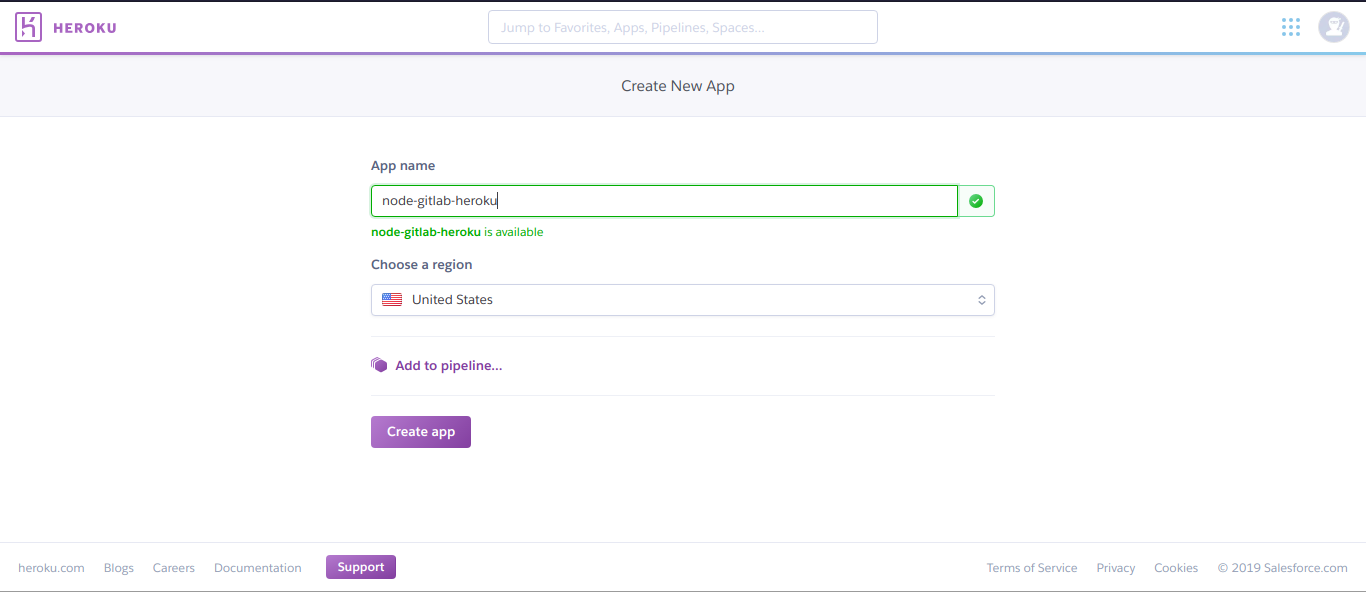Image resolution: width=1366 pixels, height=592 pixels.
Task: Click the United States flag icon
Action: coord(392,300)
